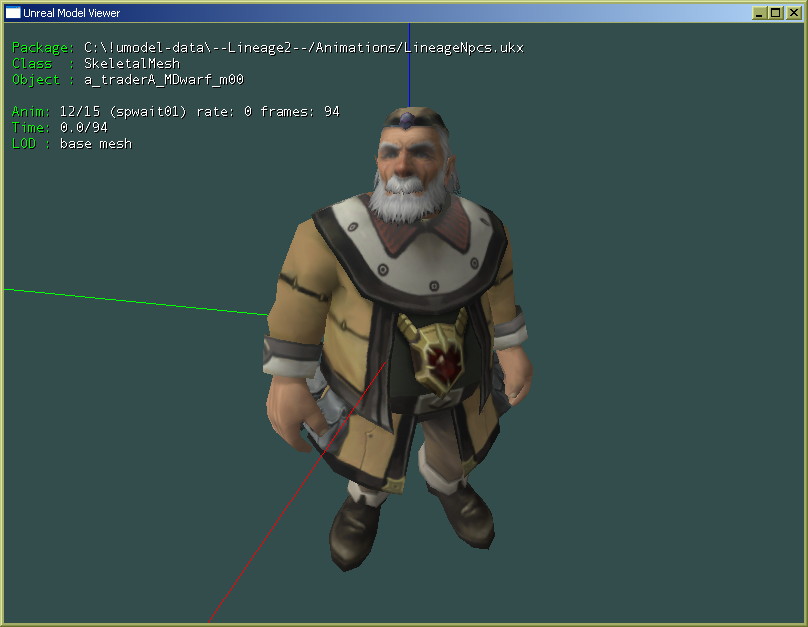The width and height of the screenshot is (808, 627).
Task: Click the SkeletalMesh class value
Action: (132, 63)
